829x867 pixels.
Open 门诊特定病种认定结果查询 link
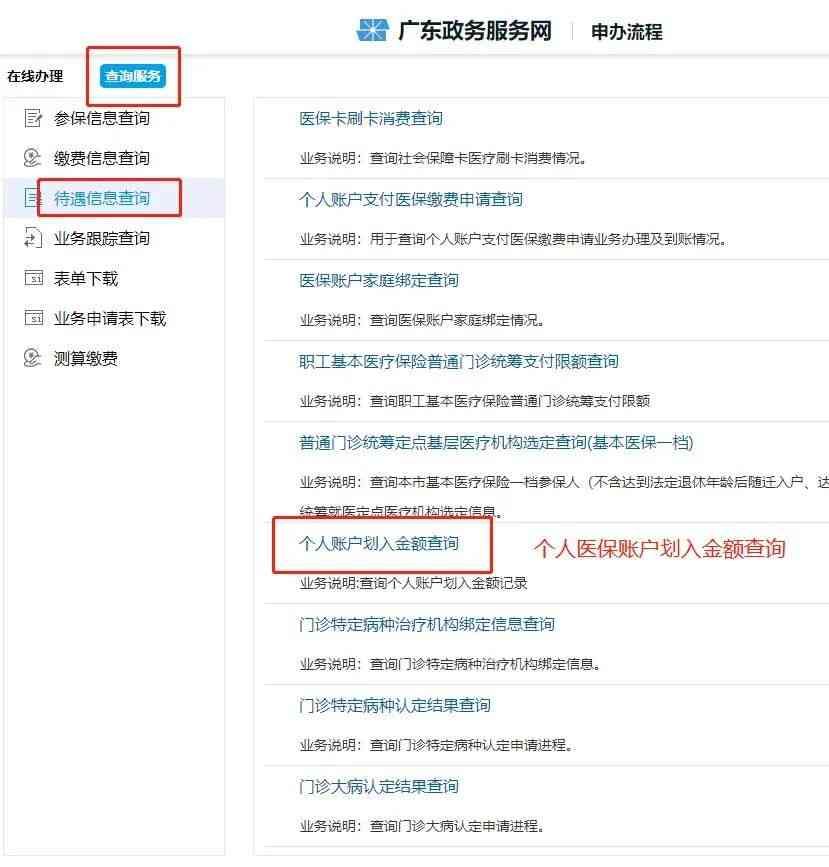tap(395, 706)
